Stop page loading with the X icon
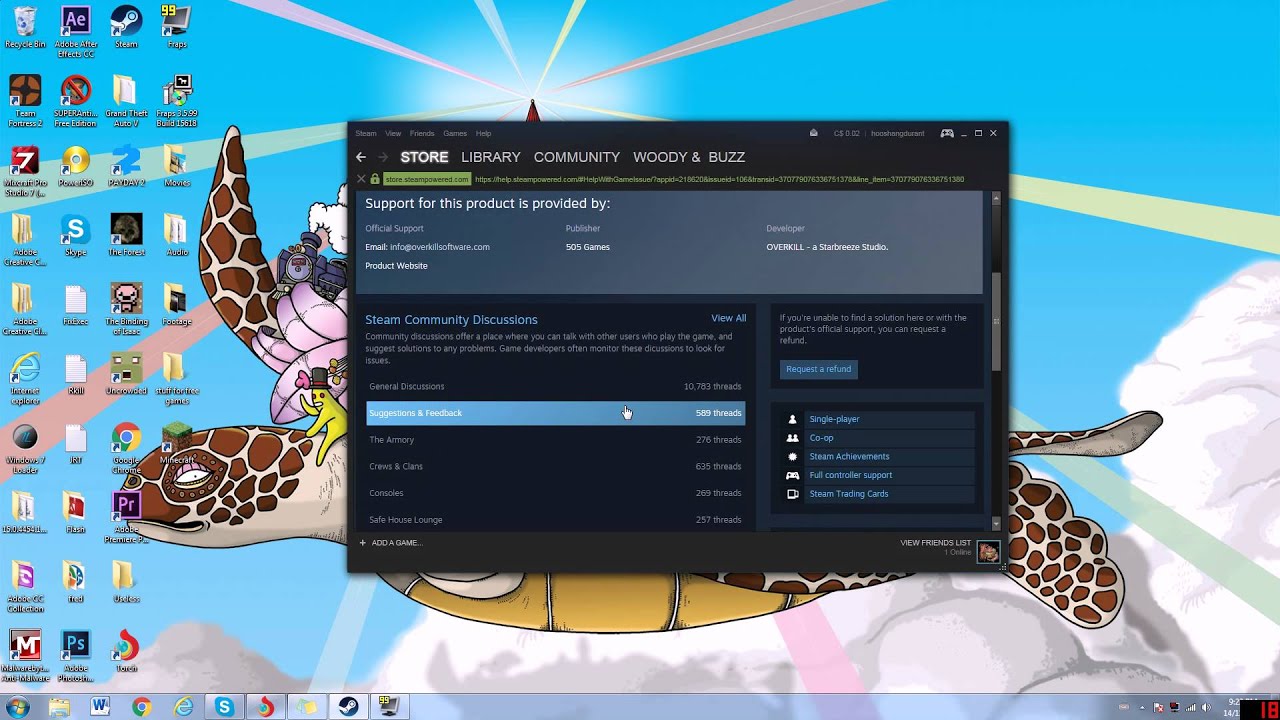The width and height of the screenshot is (1280, 720). (361, 179)
